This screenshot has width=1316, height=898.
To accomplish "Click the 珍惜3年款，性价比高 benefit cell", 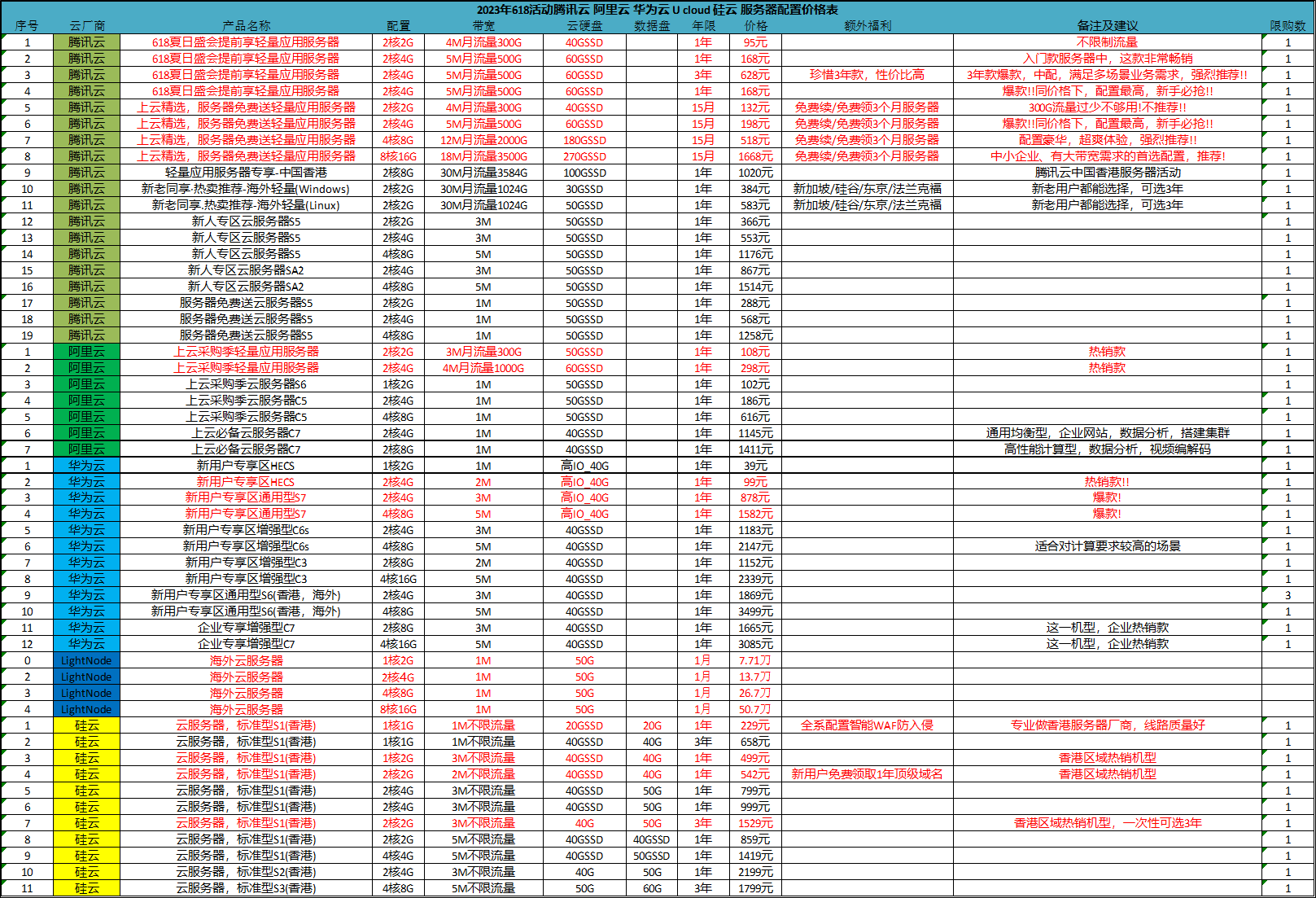I will (867, 75).
